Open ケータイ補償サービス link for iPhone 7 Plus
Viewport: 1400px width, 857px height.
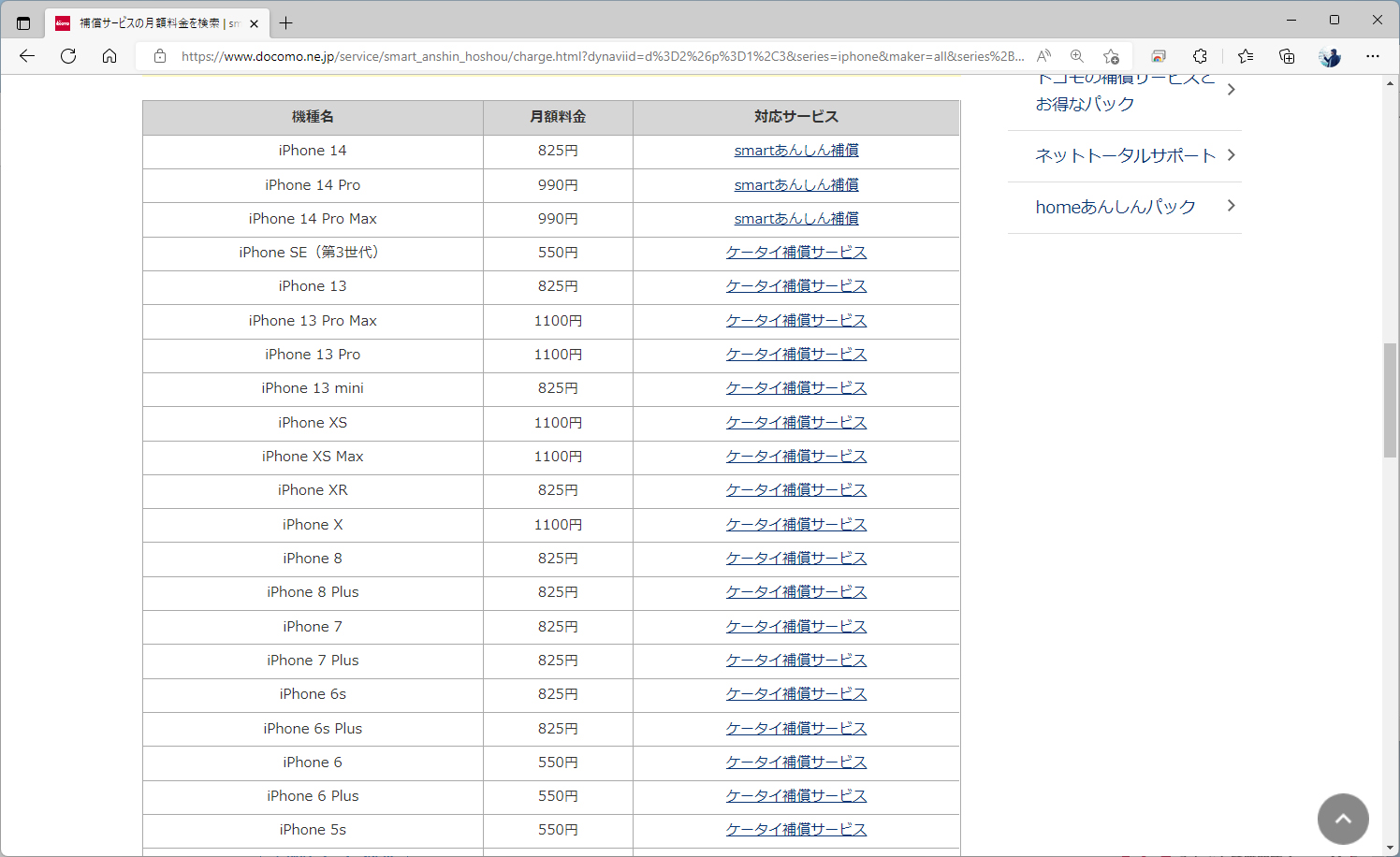coord(796,661)
